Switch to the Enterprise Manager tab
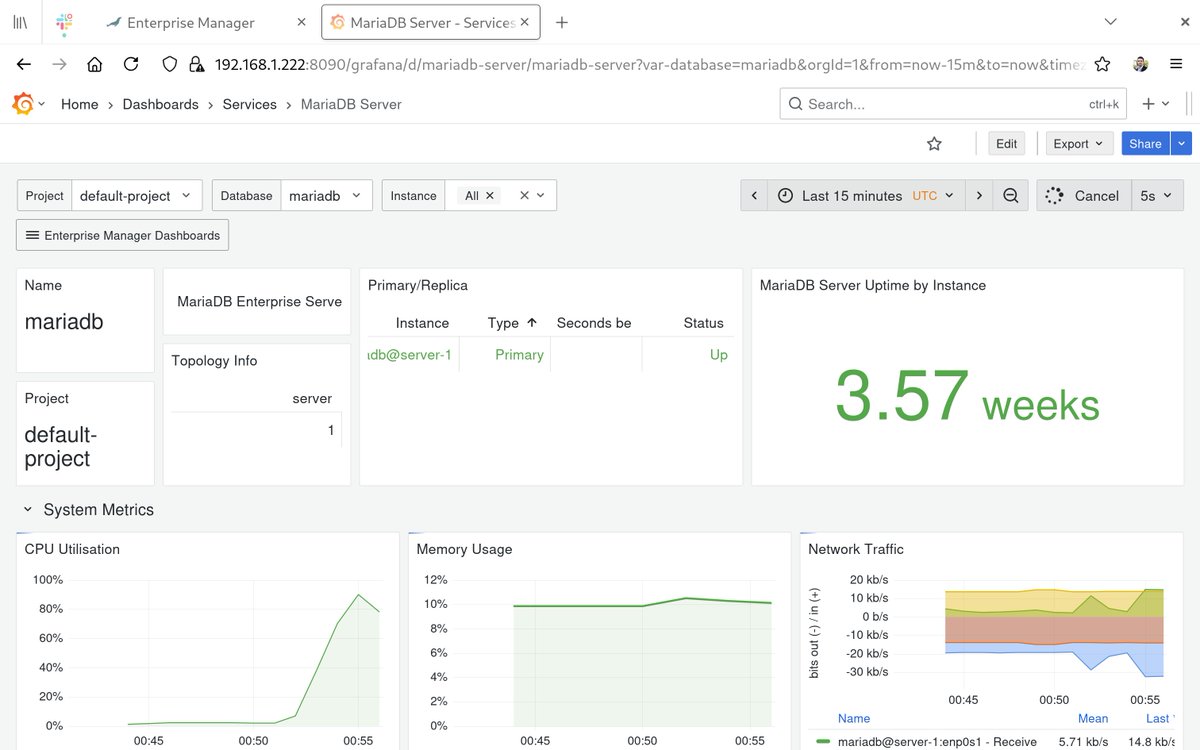Screen dimensions: 1200x750 pos(190,22)
